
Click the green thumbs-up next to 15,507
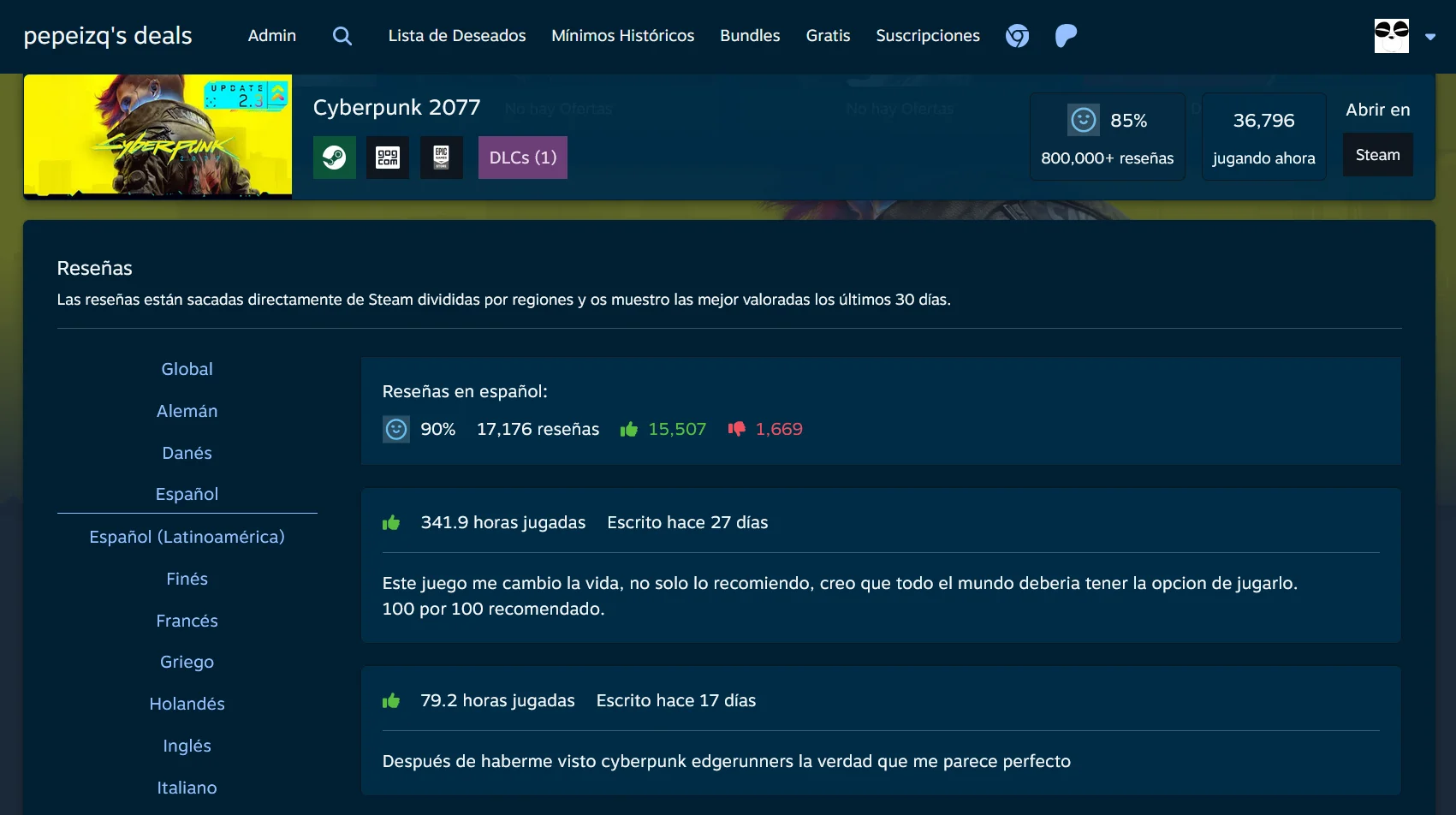[x=629, y=429]
